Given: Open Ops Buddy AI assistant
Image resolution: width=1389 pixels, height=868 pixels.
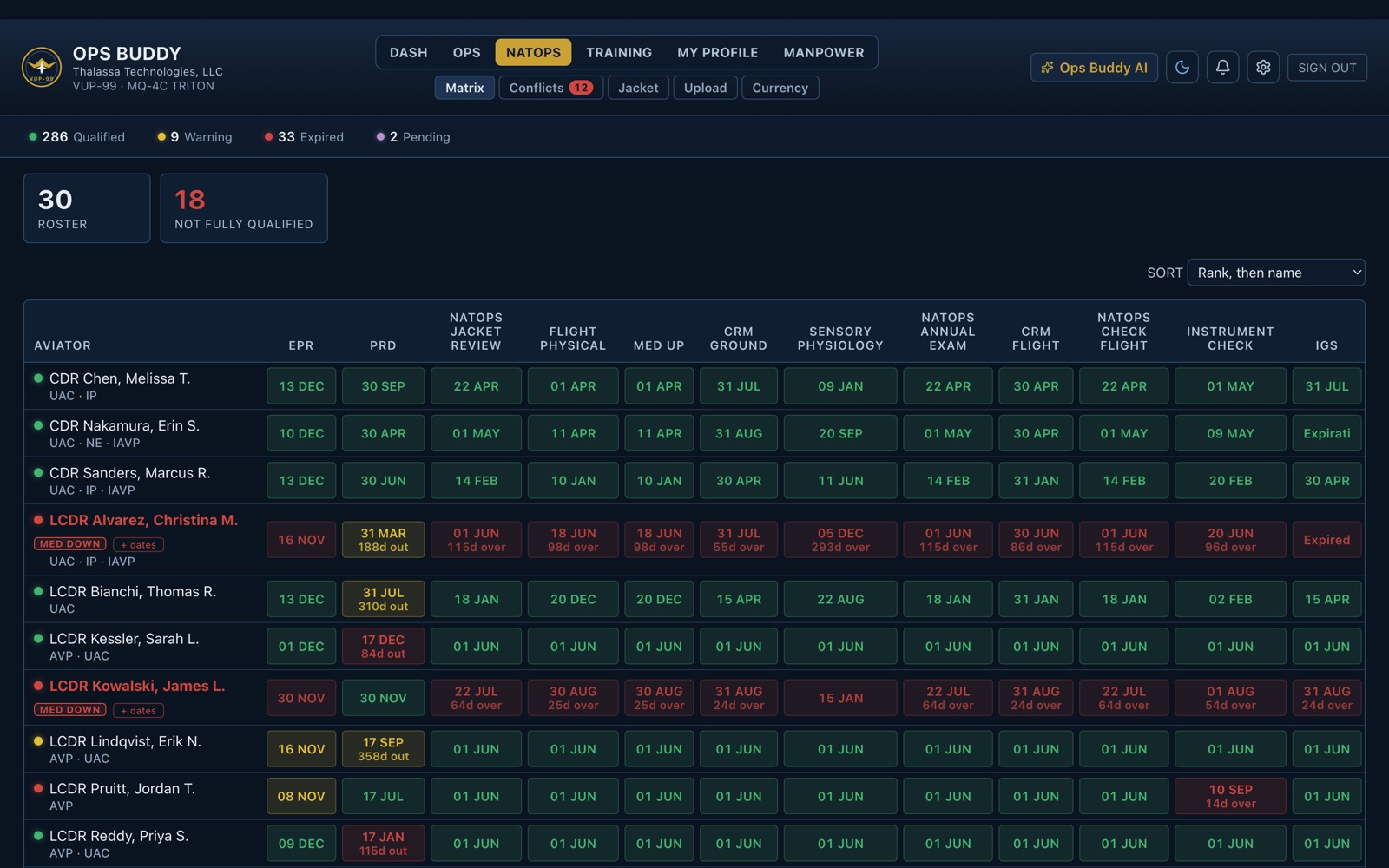Looking at the screenshot, I should click(1094, 68).
